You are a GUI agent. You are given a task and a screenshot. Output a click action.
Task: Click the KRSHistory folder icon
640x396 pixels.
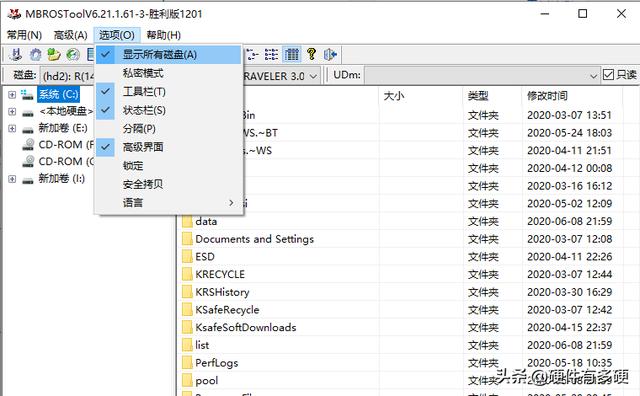point(187,292)
